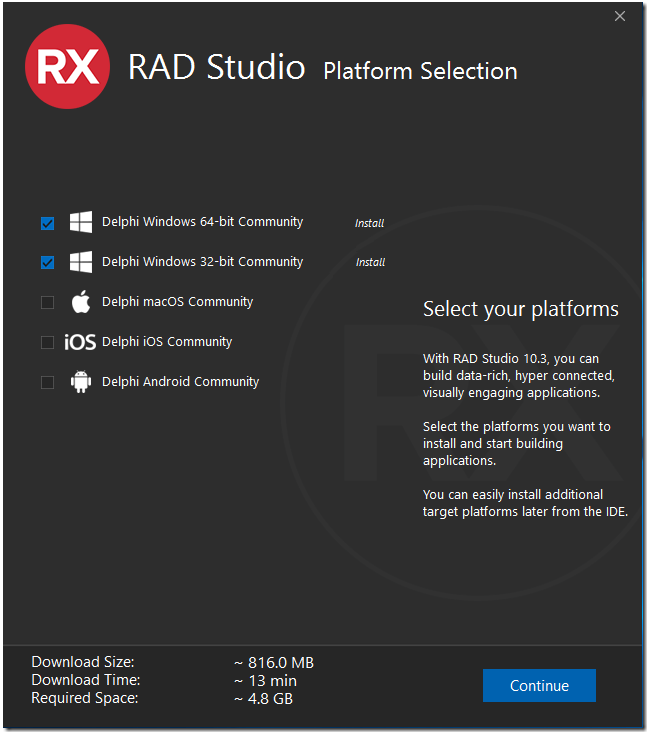Click the Android robot icon
Image resolution: width=647 pixels, height=733 pixels.
[x=81, y=381]
